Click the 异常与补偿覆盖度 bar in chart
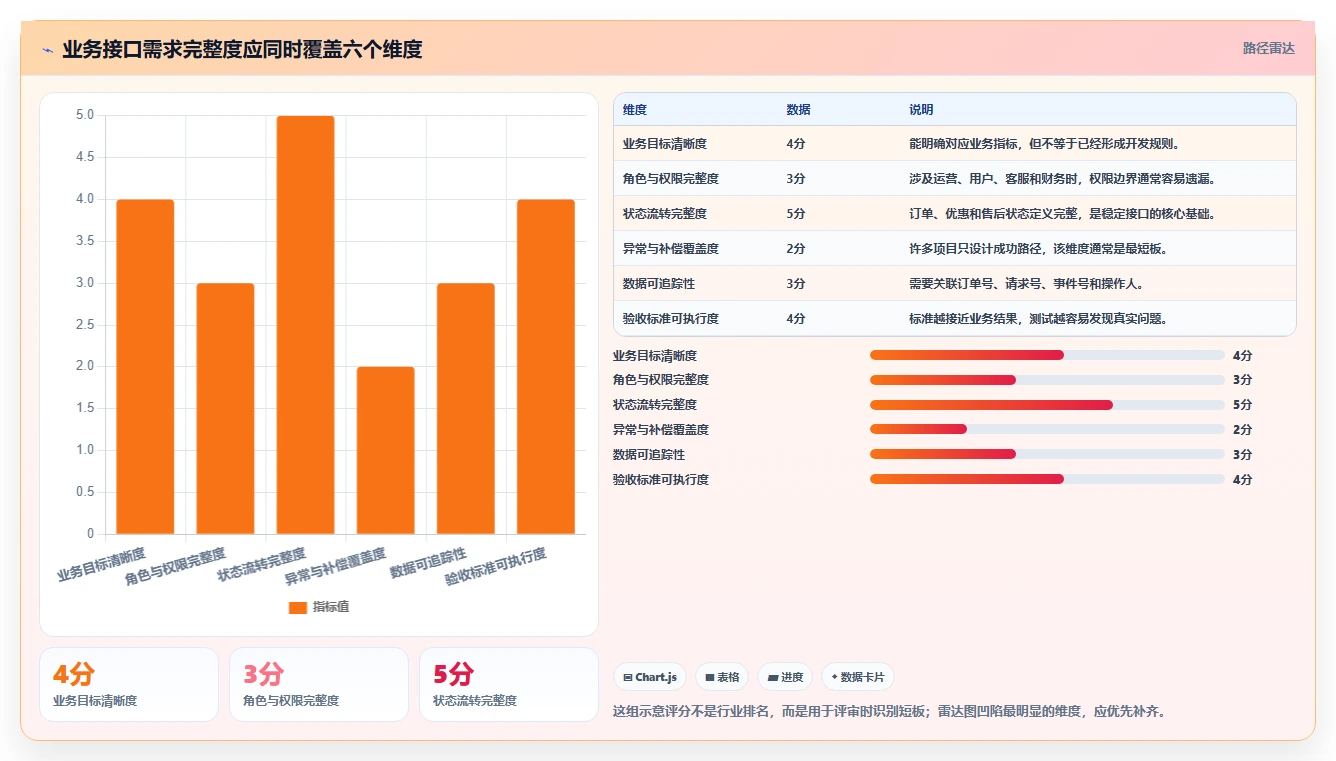Viewport: 1336px width, 761px height. 385,450
